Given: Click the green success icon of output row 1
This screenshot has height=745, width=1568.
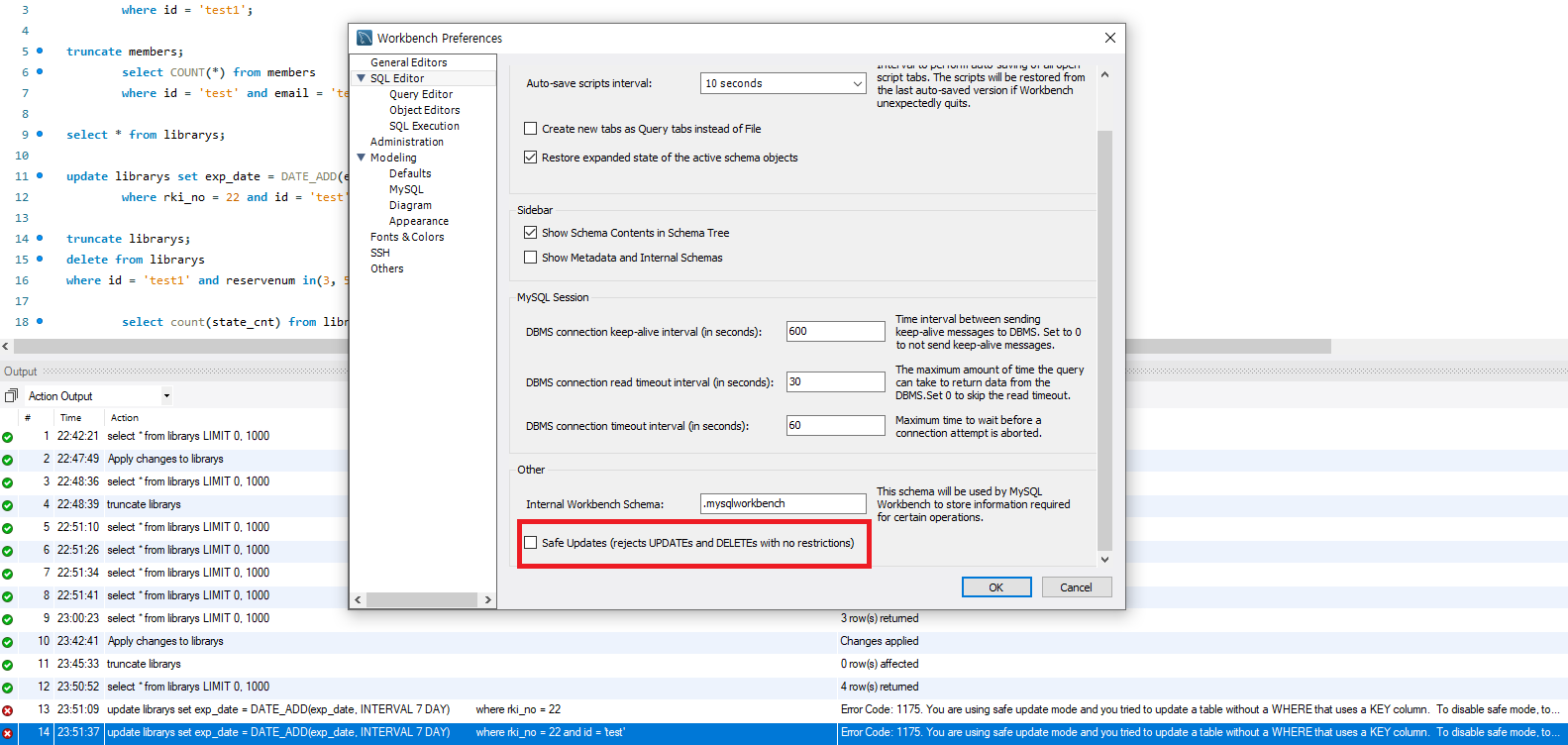Looking at the screenshot, I should coord(8,437).
